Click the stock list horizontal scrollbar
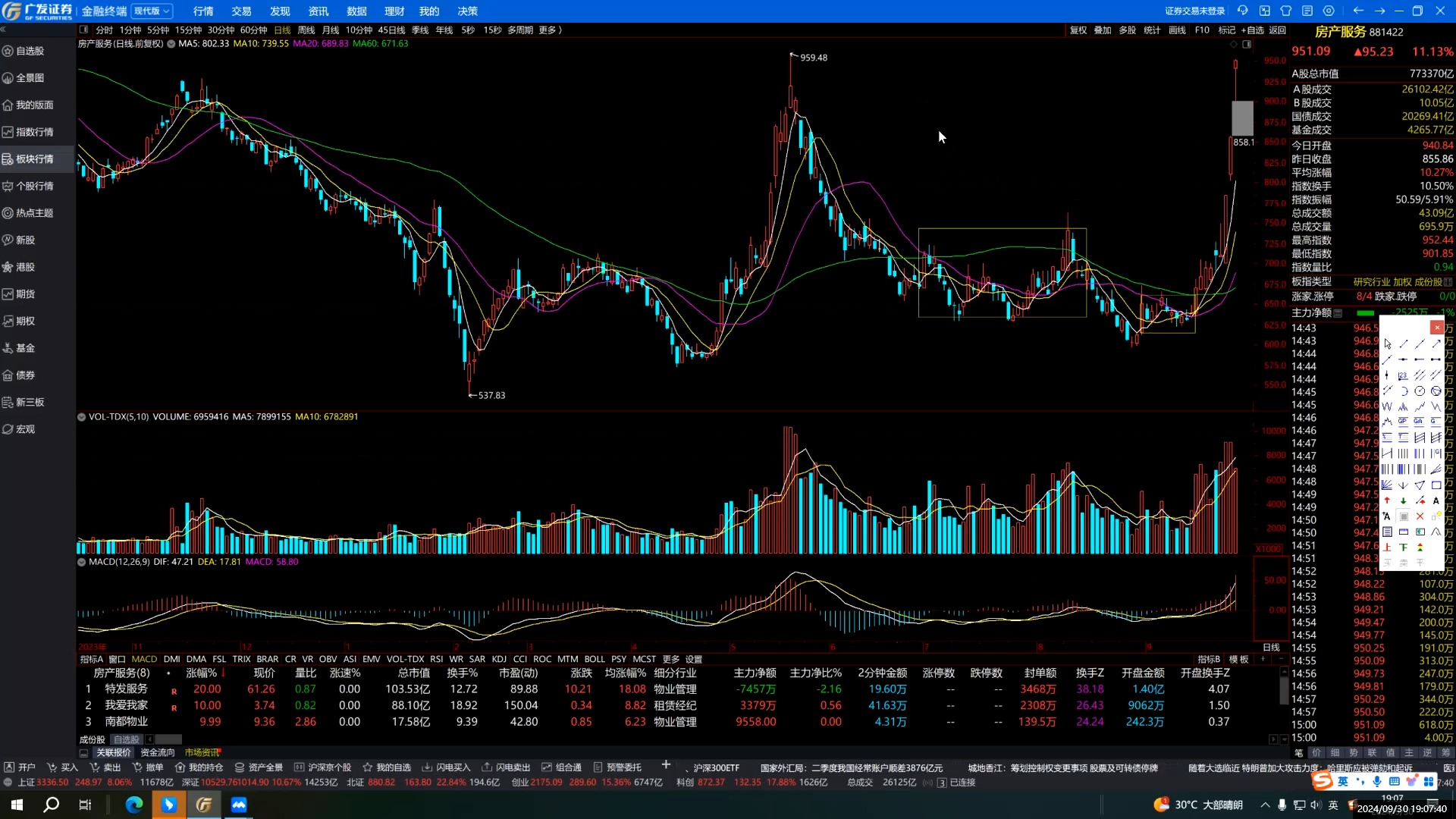Viewport: 1456px width, 819px height. tap(168, 739)
